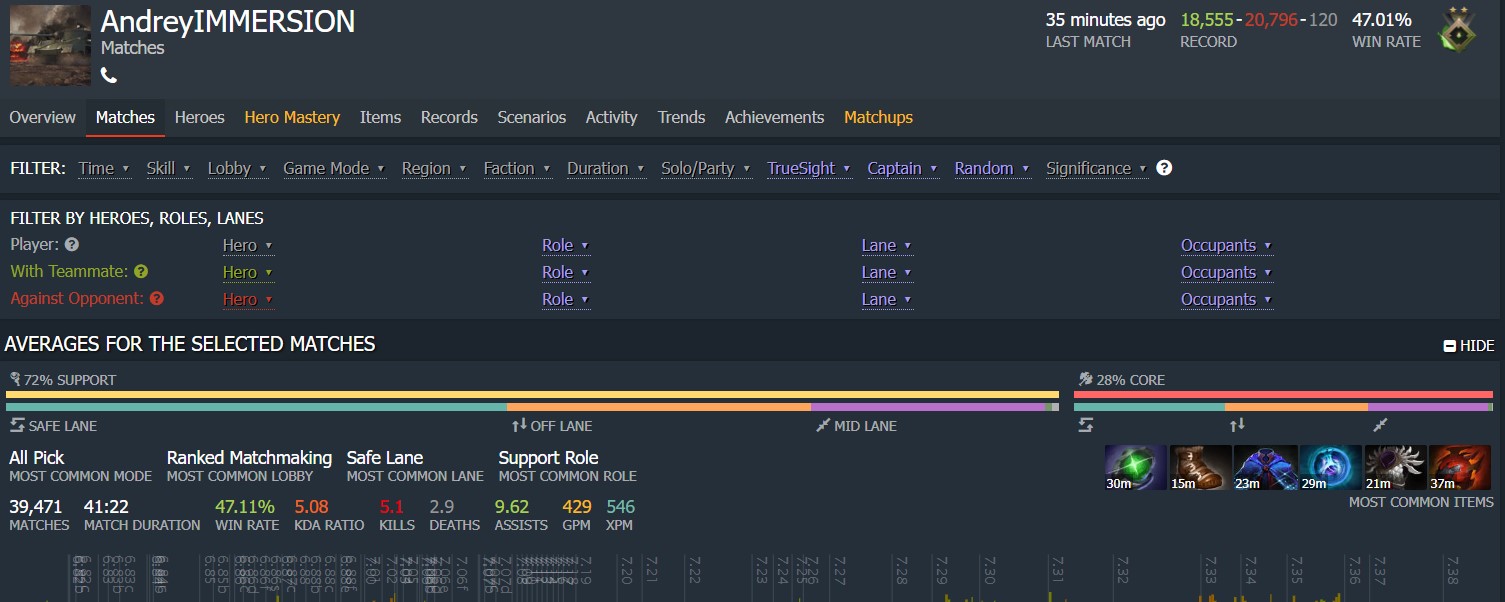Viewport: 1505px width, 602px height.
Task: Open the Matchups tab
Action: [878, 117]
